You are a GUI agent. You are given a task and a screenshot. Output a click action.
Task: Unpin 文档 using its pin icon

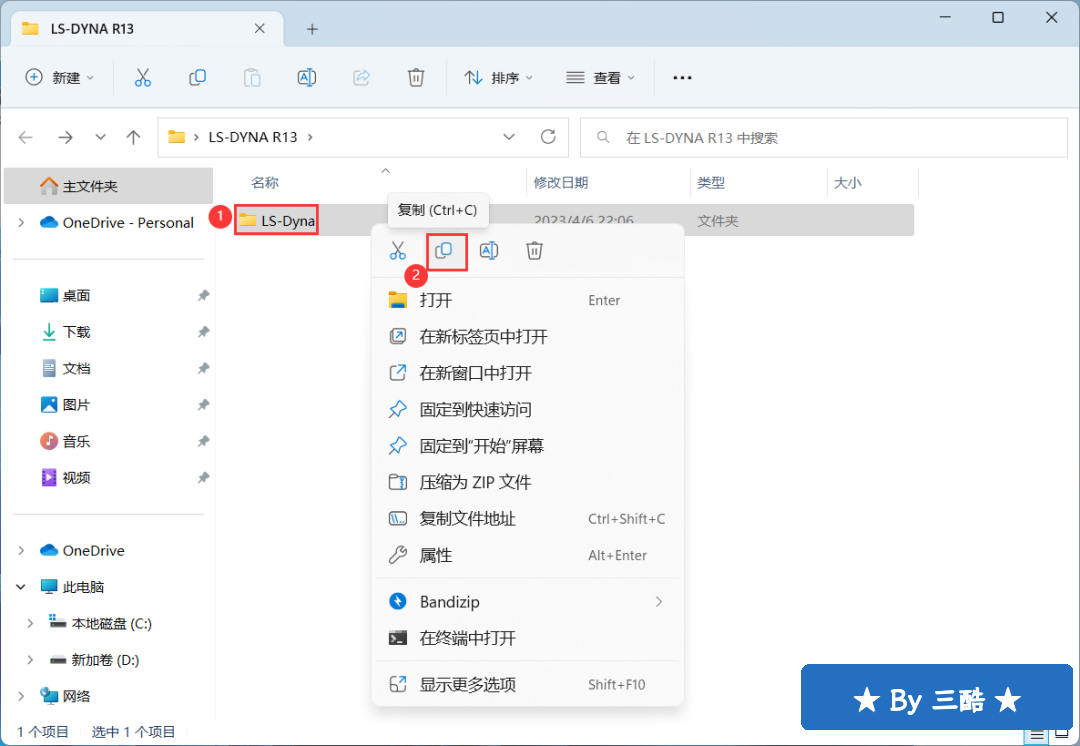[x=203, y=369]
